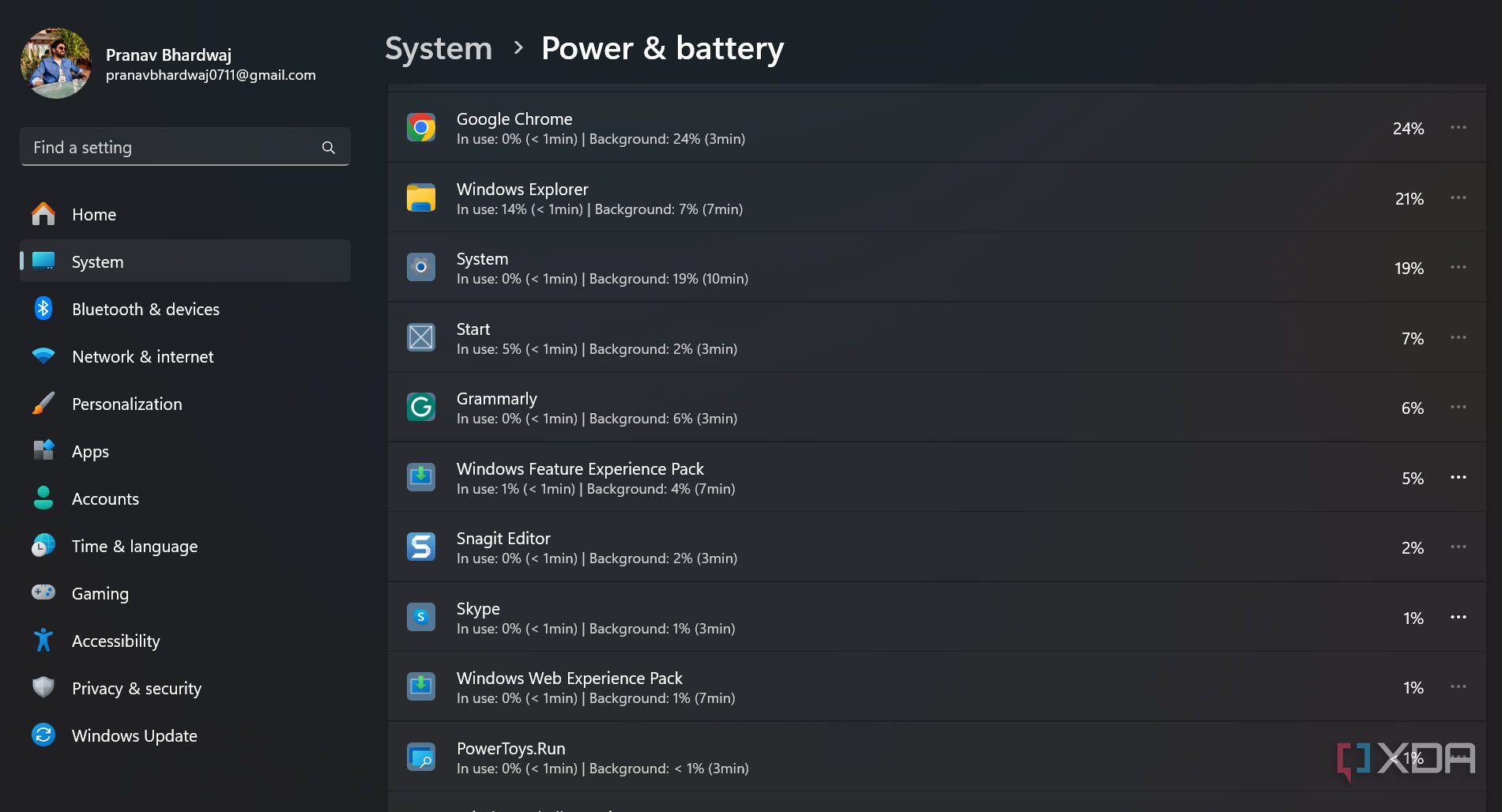Screen dimensions: 1502x812
Task: Open Time & language settings
Action: pyautogui.click(x=185, y=546)
